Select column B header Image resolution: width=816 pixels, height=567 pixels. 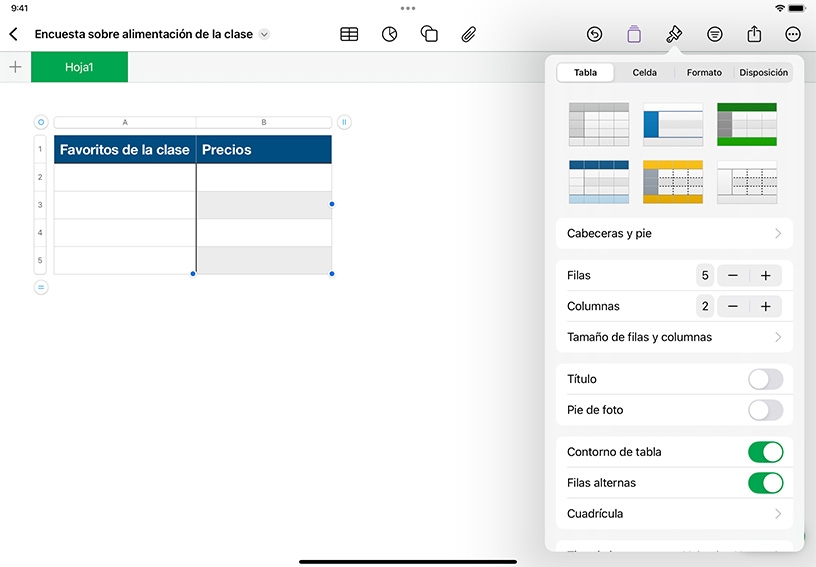click(x=264, y=122)
